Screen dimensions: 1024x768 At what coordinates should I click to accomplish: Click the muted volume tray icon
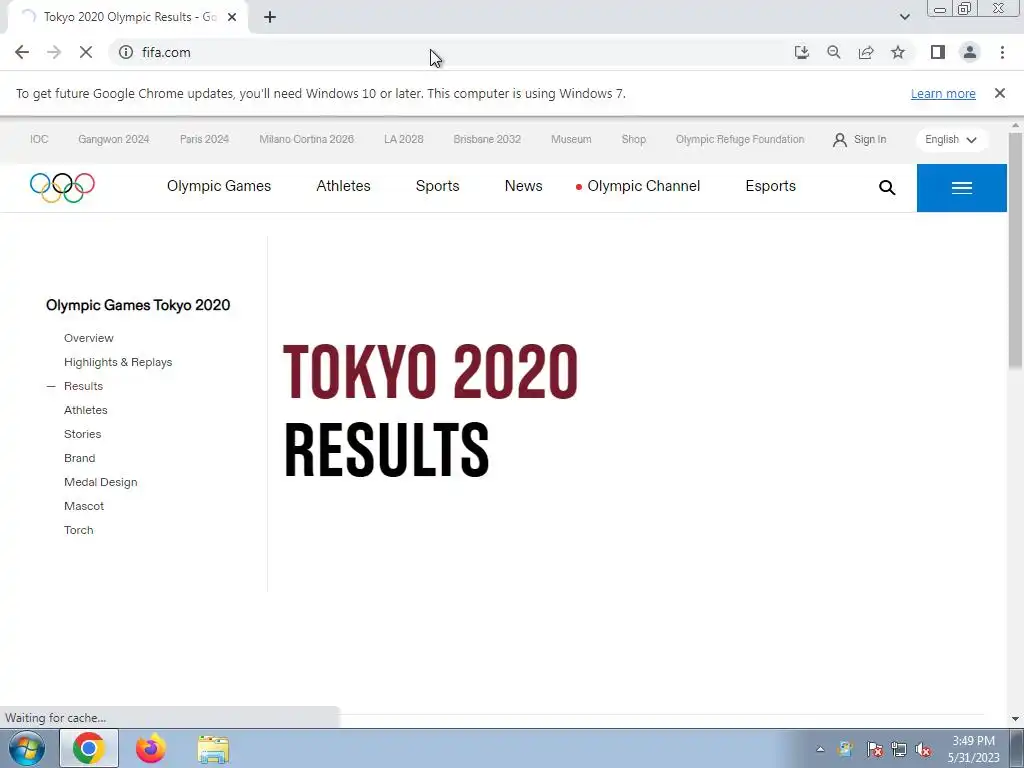tap(923, 749)
